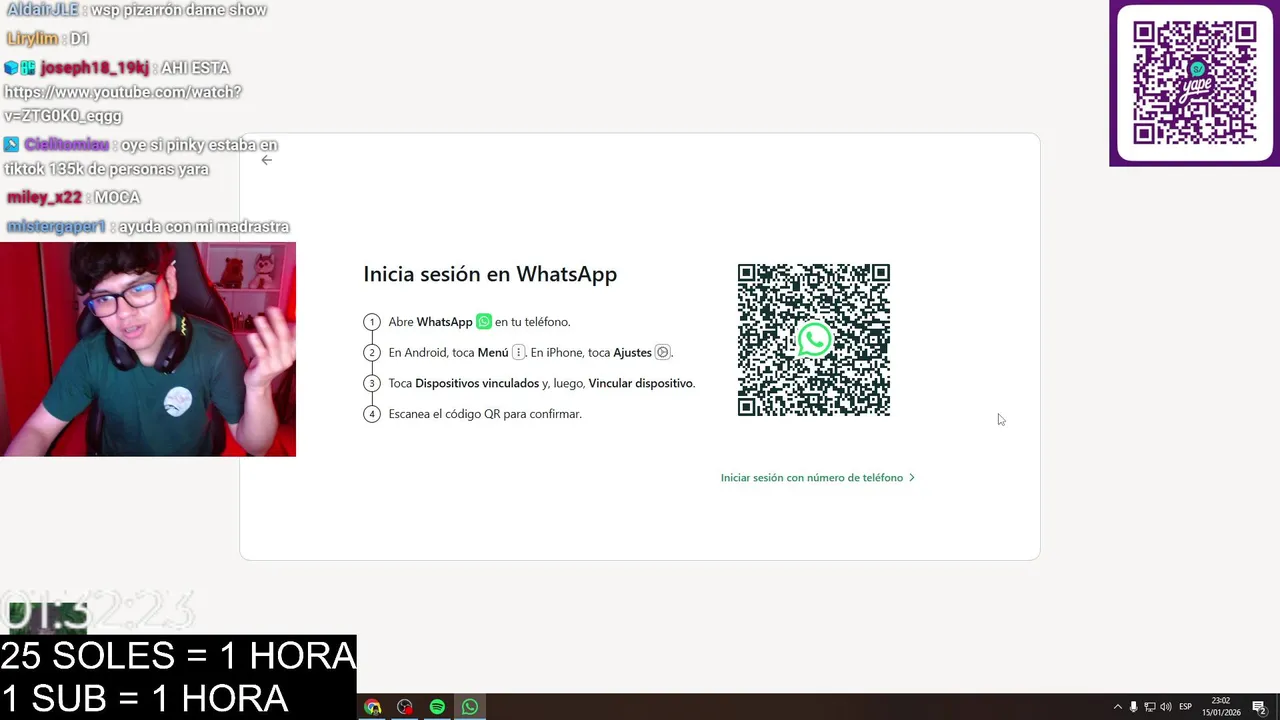Open network status tray icon
This screenshot has height=720, width=1280.
[1149, 707]
